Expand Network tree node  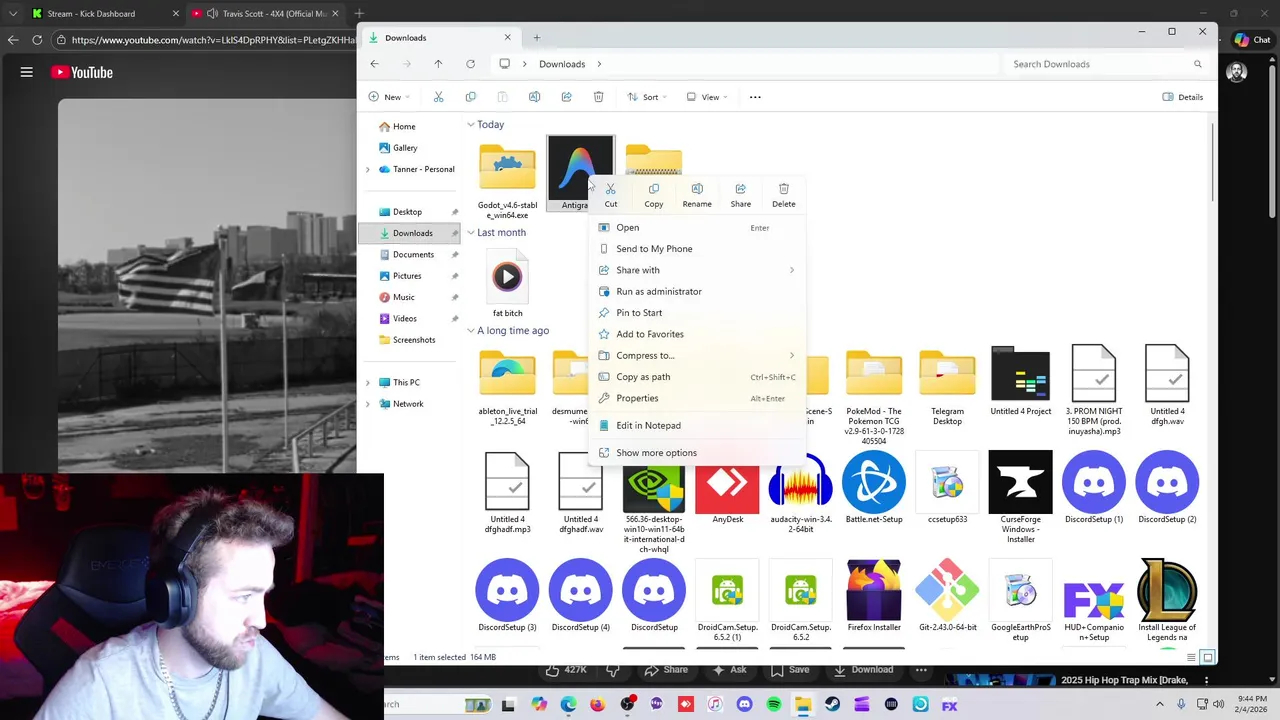[368, 404]
